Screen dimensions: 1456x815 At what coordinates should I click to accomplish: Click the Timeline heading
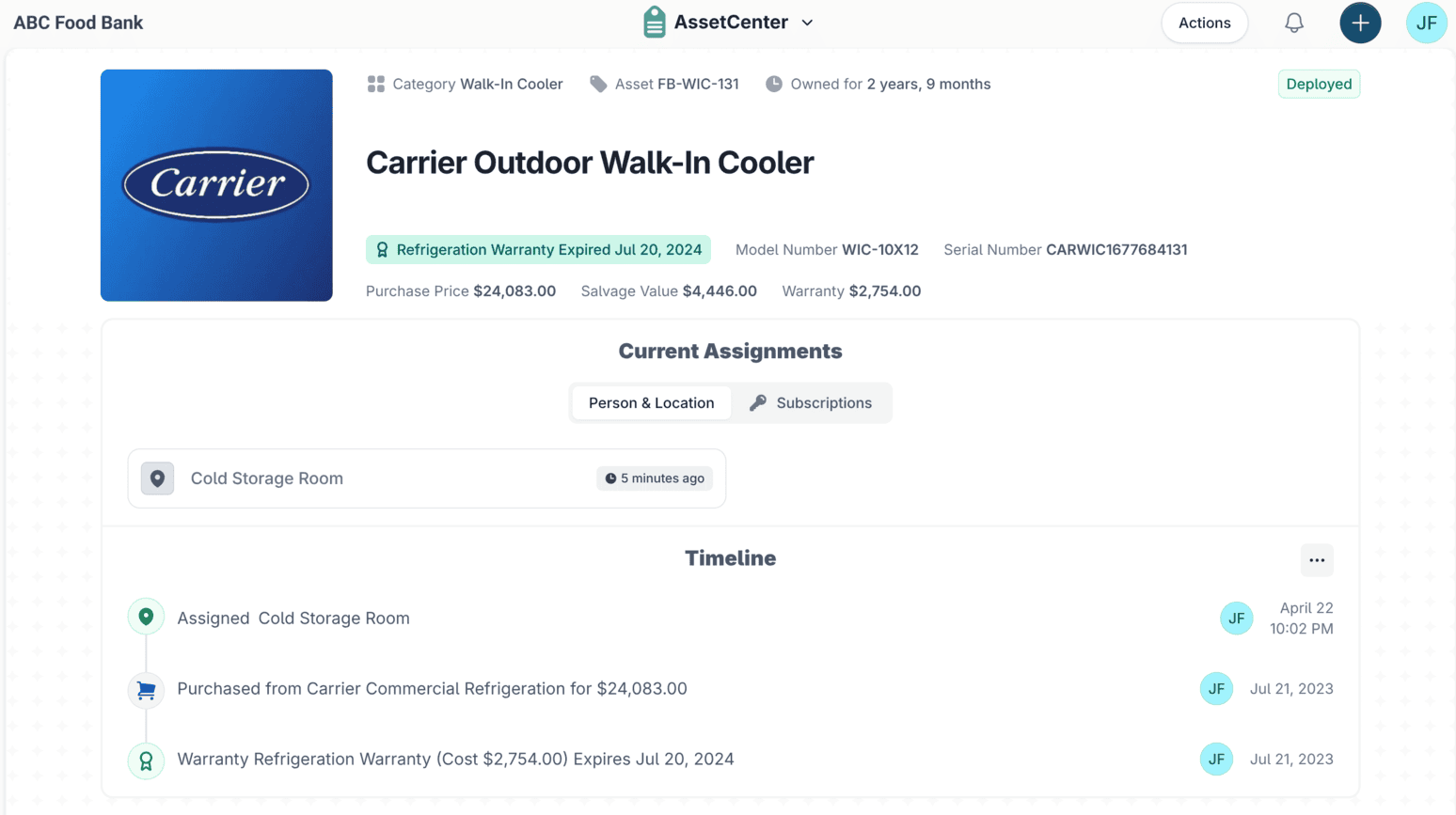click(x=730, y=558)
